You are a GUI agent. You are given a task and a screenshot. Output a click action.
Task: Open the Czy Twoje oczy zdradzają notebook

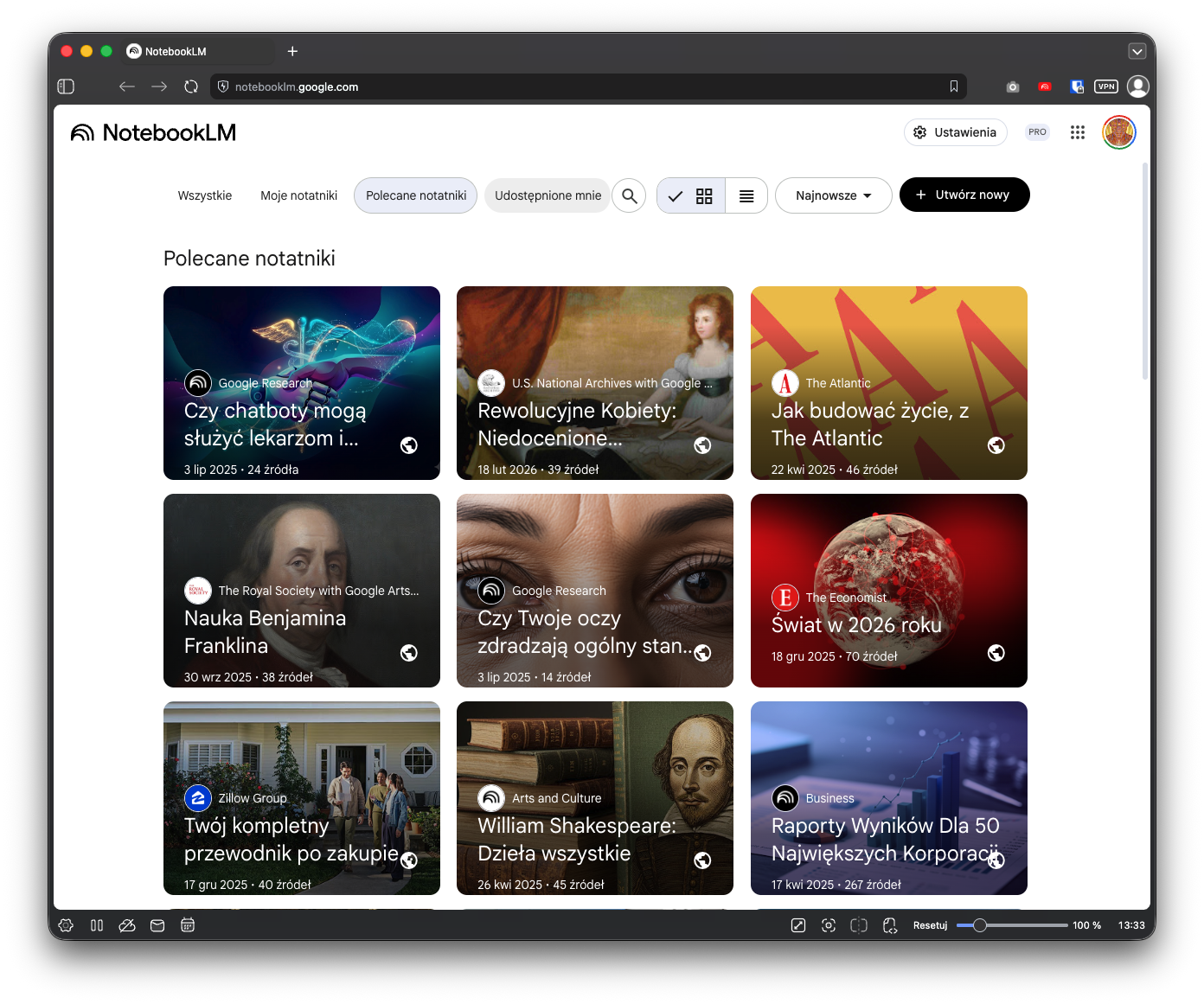coord(595,591)
